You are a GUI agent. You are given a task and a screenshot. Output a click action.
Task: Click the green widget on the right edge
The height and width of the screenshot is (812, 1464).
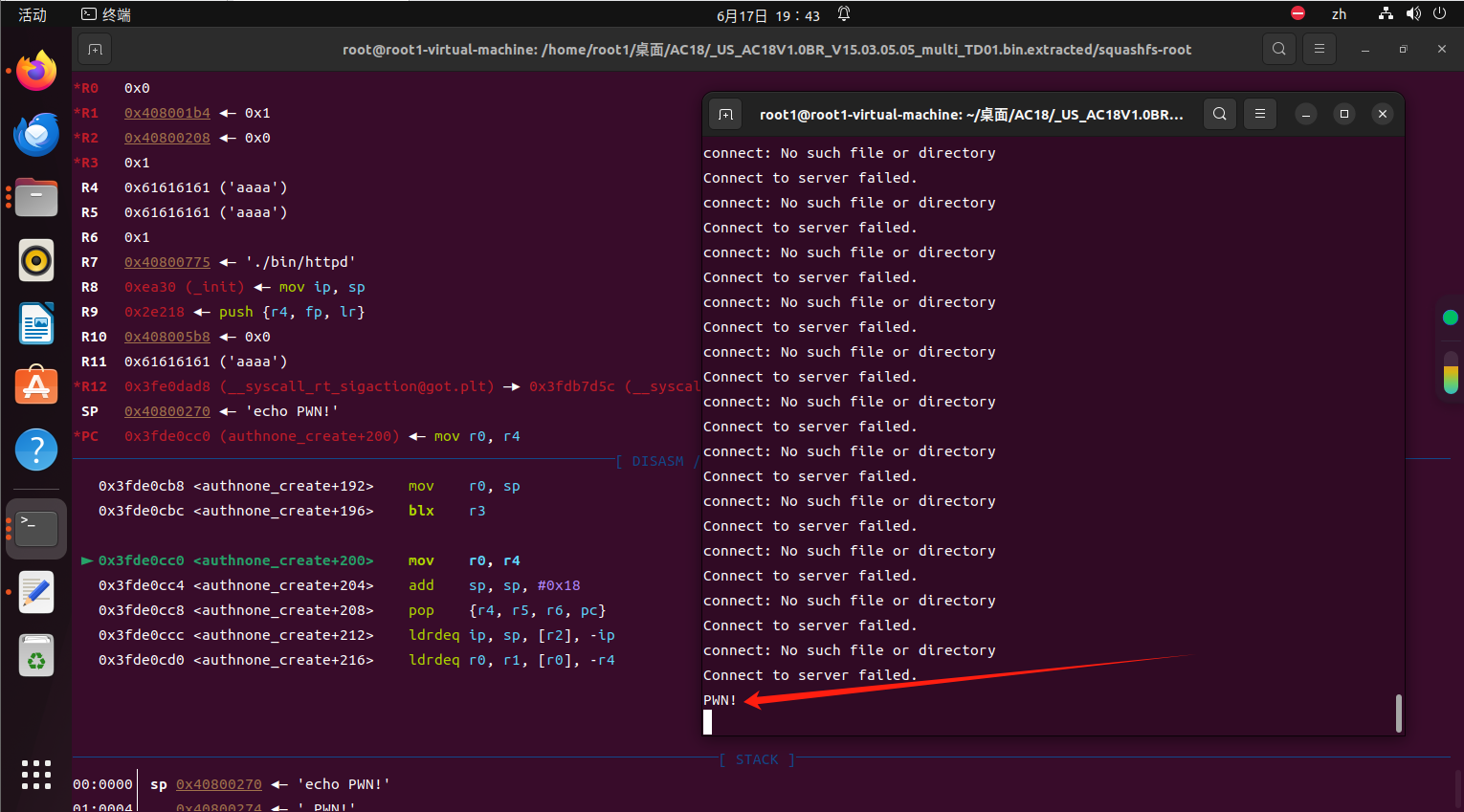[x=1451, y=318]
